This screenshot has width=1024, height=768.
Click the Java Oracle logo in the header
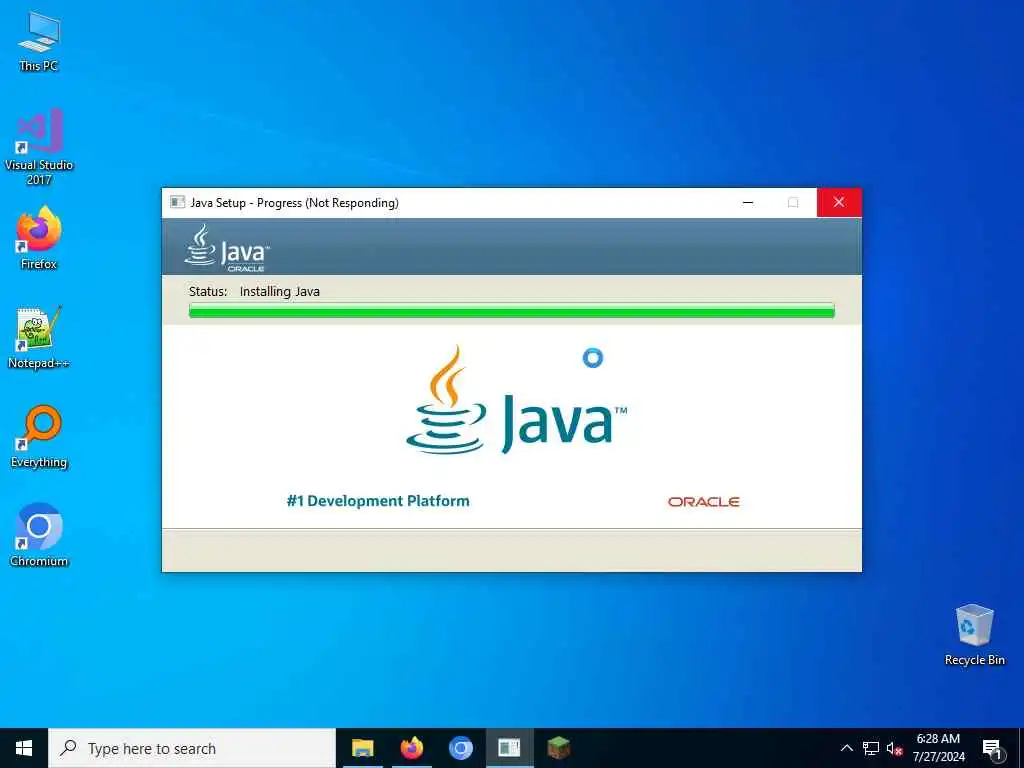coord(227,248)
